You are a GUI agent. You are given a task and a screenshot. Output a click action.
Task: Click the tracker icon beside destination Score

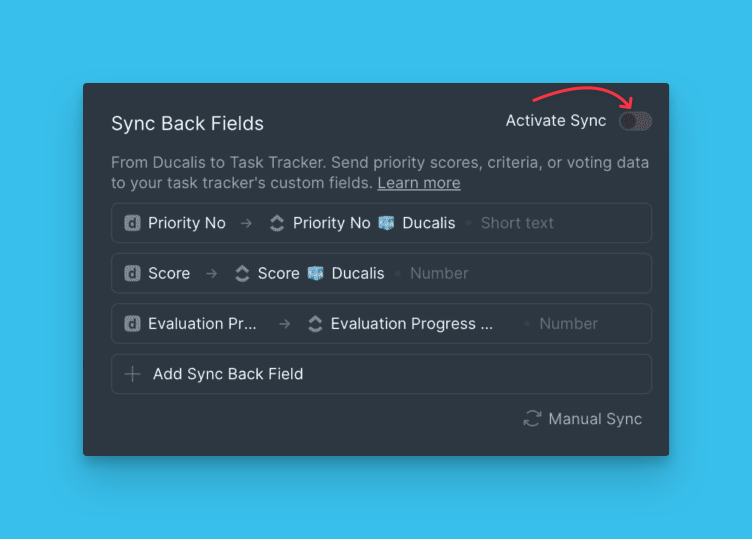[x=242, y=273]
